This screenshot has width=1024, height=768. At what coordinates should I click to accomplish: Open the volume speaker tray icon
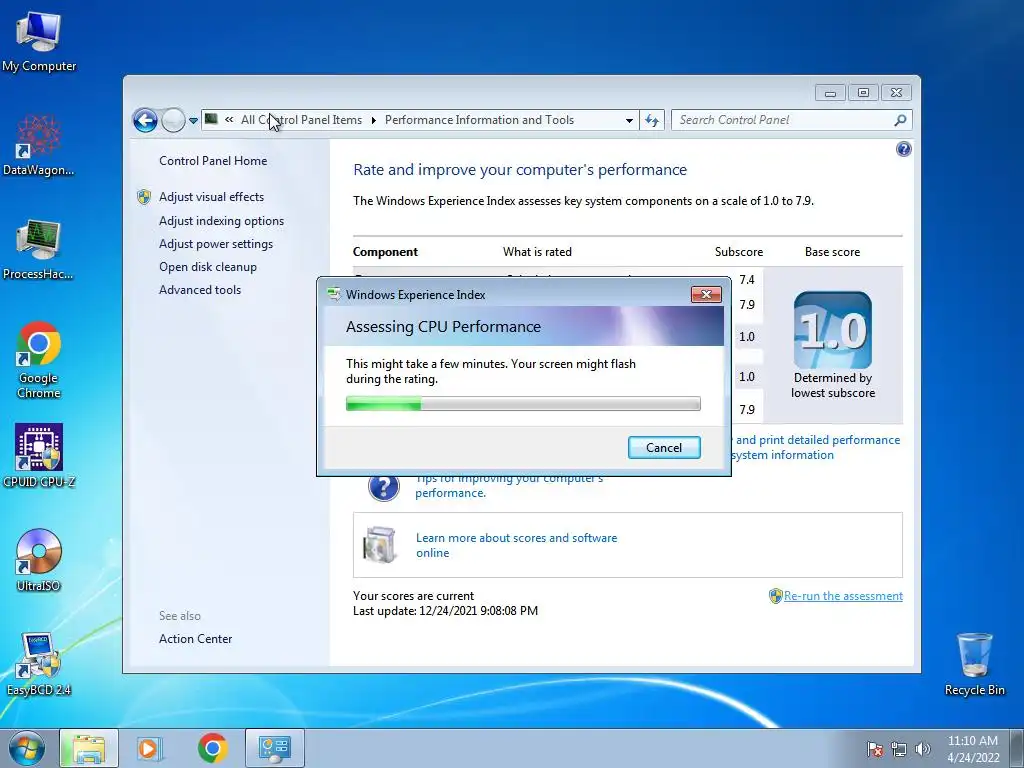(922, 749)
